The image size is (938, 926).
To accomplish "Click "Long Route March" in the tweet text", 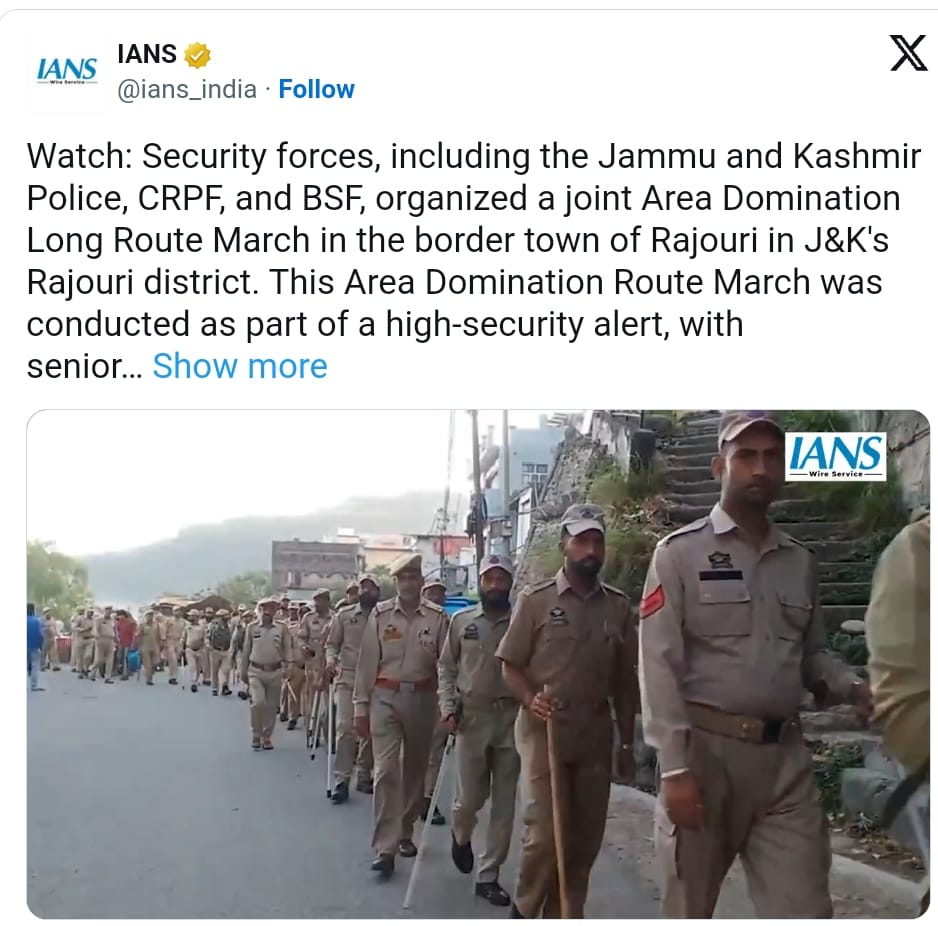I will [x=168, y=240].
